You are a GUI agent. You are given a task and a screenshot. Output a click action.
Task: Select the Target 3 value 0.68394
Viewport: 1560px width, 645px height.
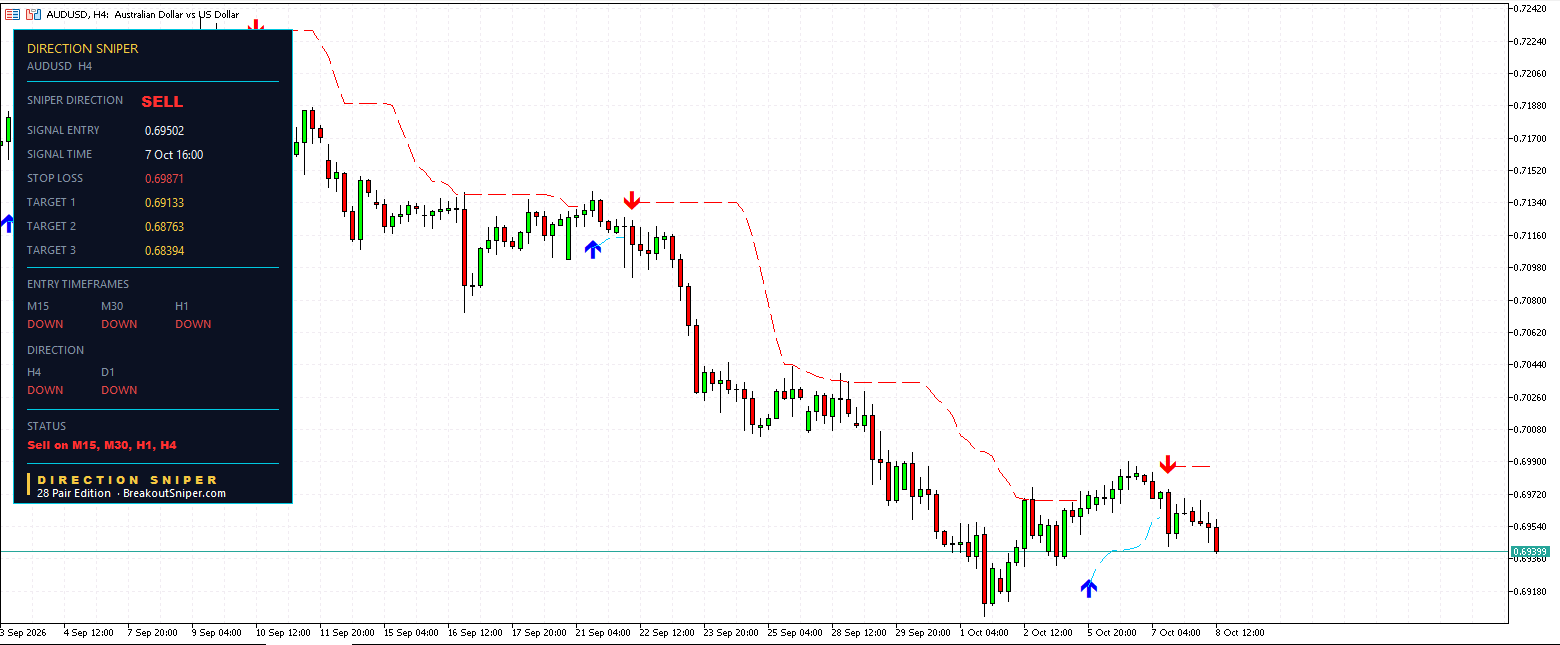164,250
